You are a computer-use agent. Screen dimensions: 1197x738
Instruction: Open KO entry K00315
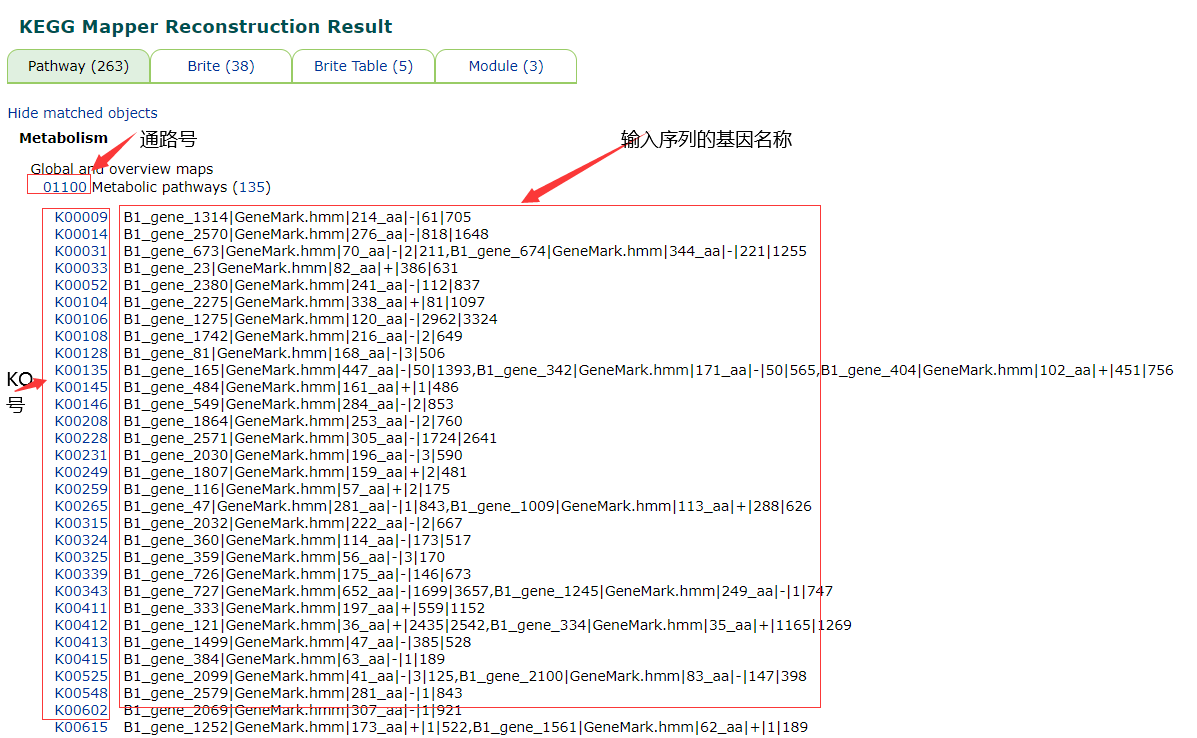point(81,523)
